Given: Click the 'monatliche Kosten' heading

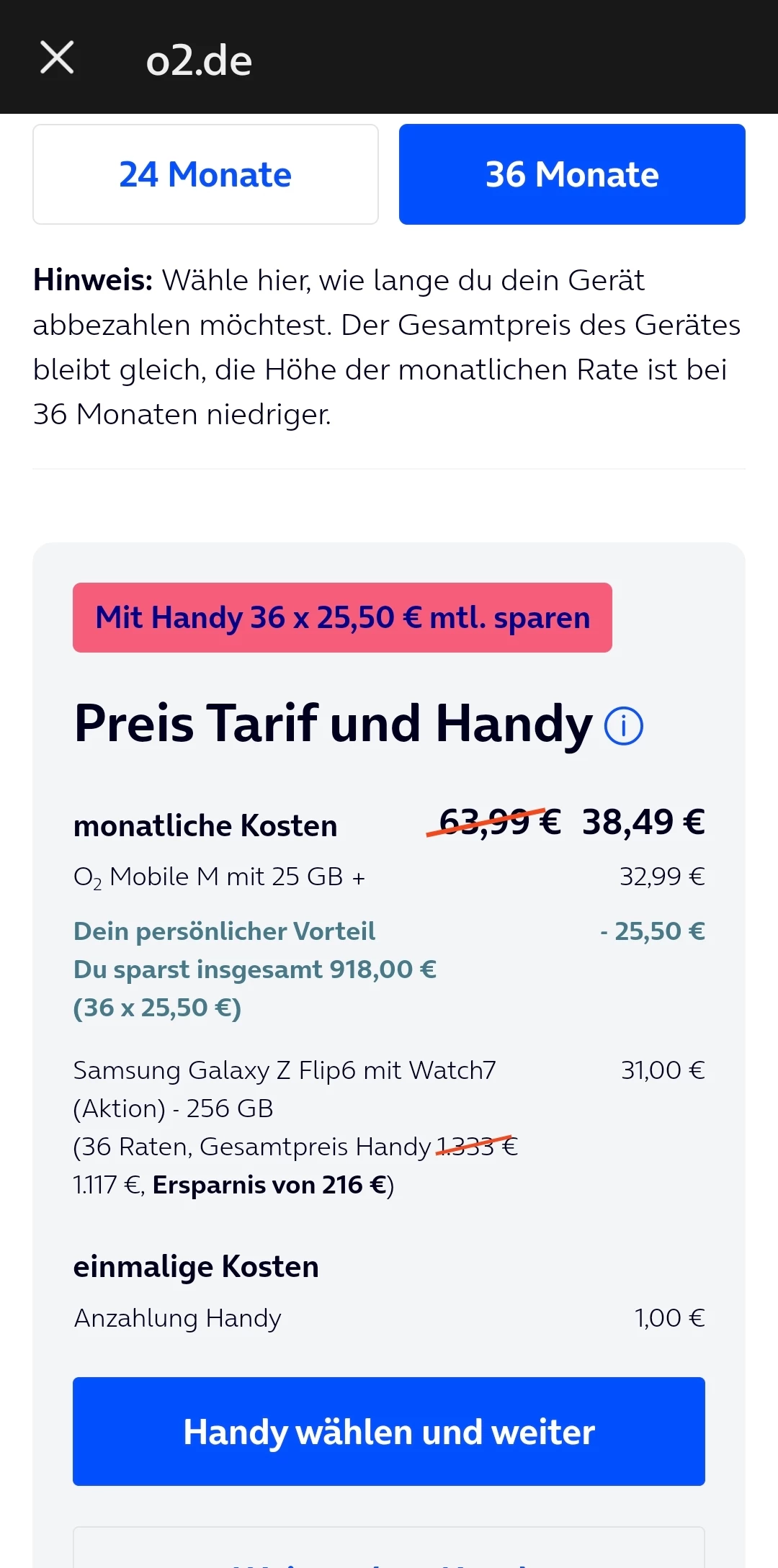Looking at the screenshot, I should point(205,826).
